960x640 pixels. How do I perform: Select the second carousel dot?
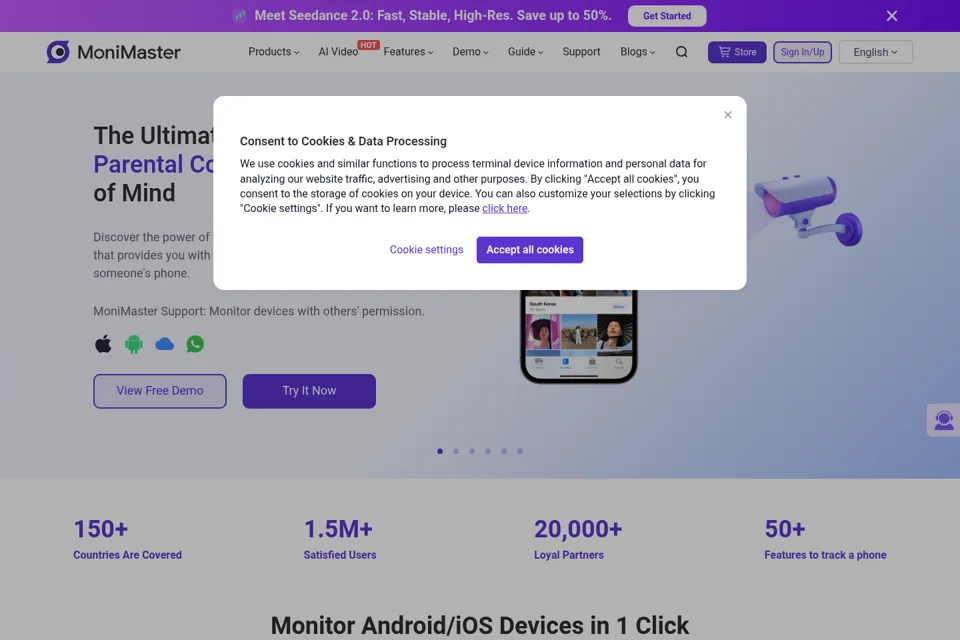click(456, 451)
